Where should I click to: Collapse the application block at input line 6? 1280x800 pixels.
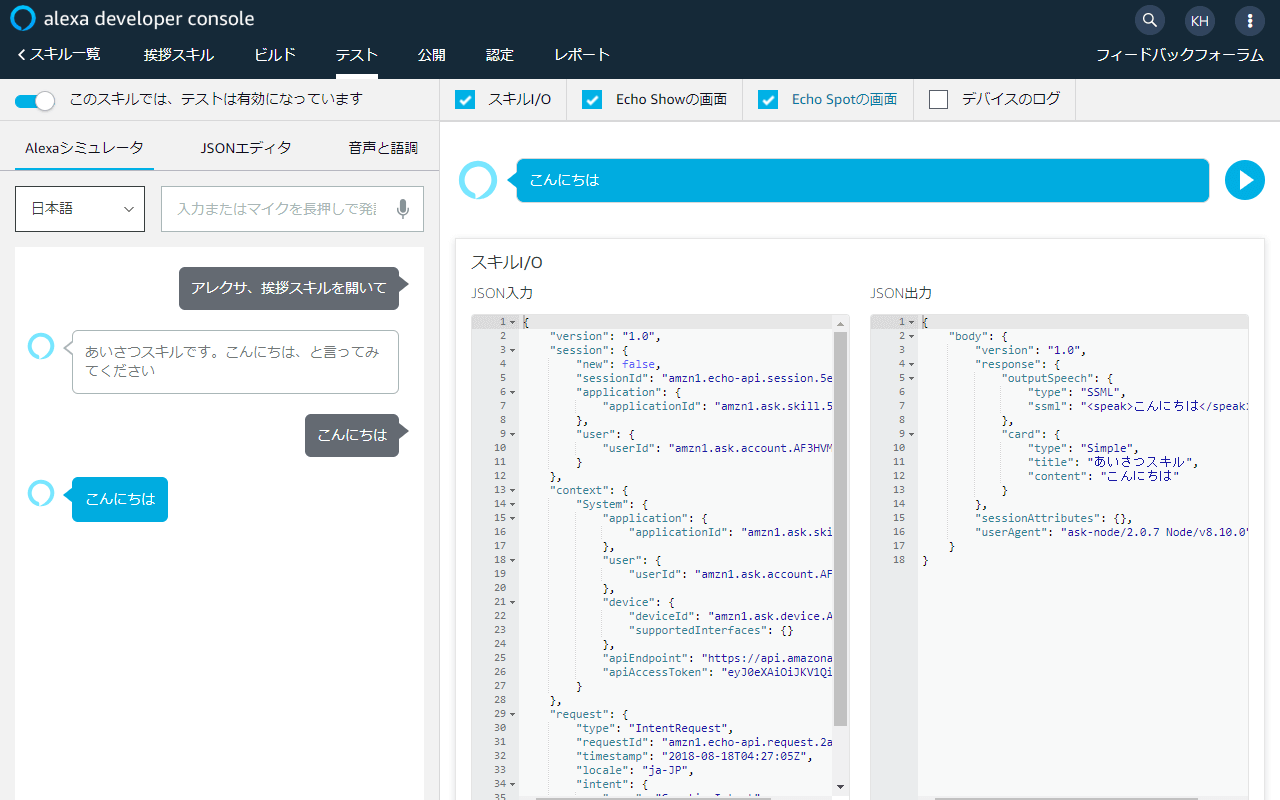pyautogui.click(x=513, y=392)
